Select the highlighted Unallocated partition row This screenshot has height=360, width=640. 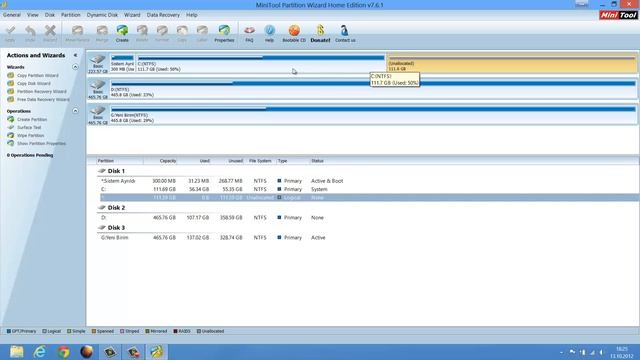coord(369,198)
